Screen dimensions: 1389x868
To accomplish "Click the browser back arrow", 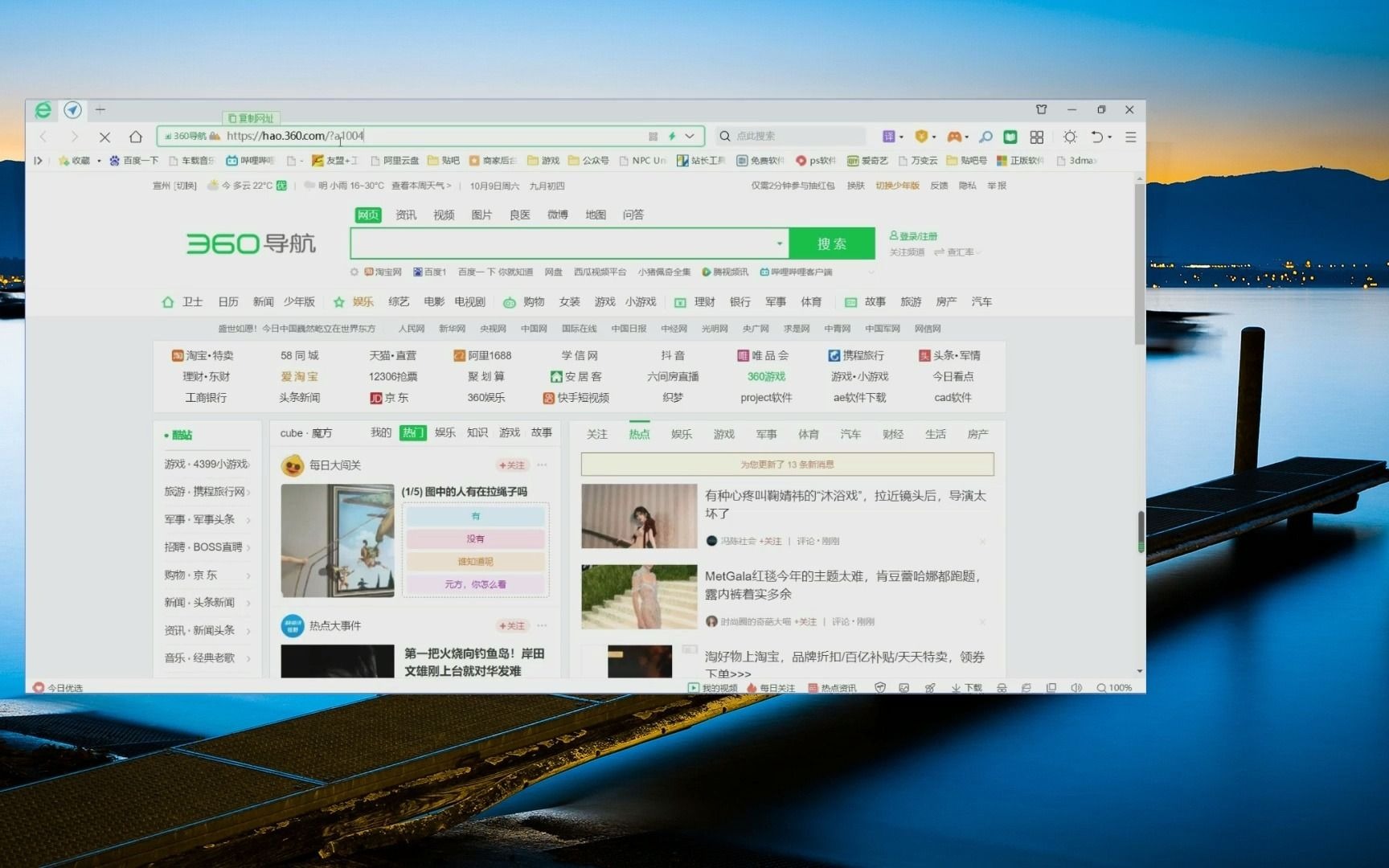I will click(x=43, y=137).
